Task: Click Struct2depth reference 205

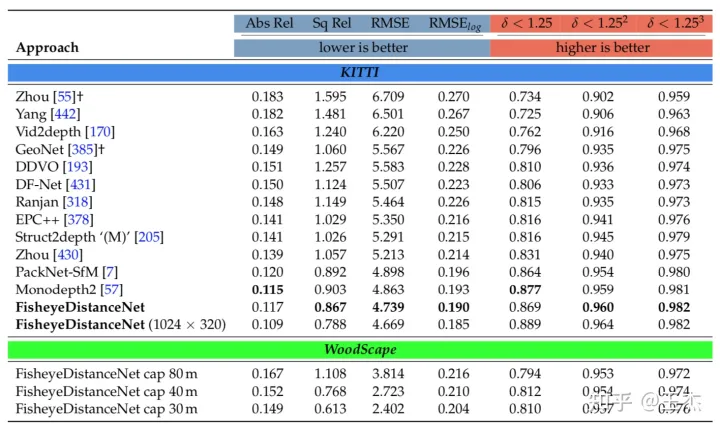Action: coord(149,237)
